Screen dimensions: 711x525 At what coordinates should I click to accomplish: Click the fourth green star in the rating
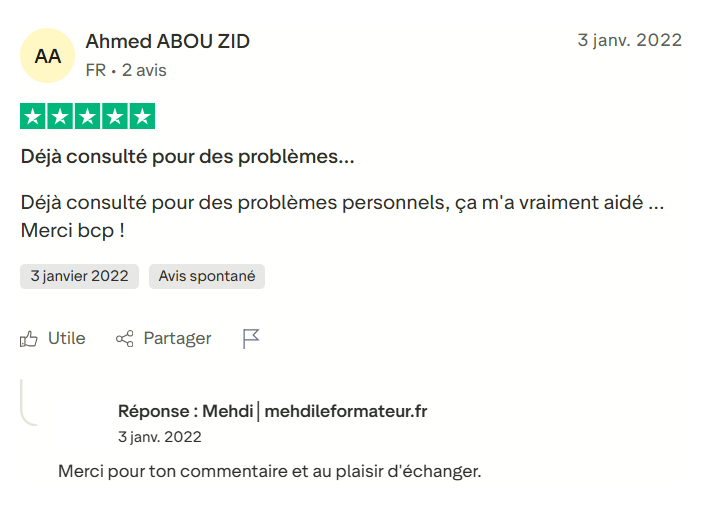115,117
